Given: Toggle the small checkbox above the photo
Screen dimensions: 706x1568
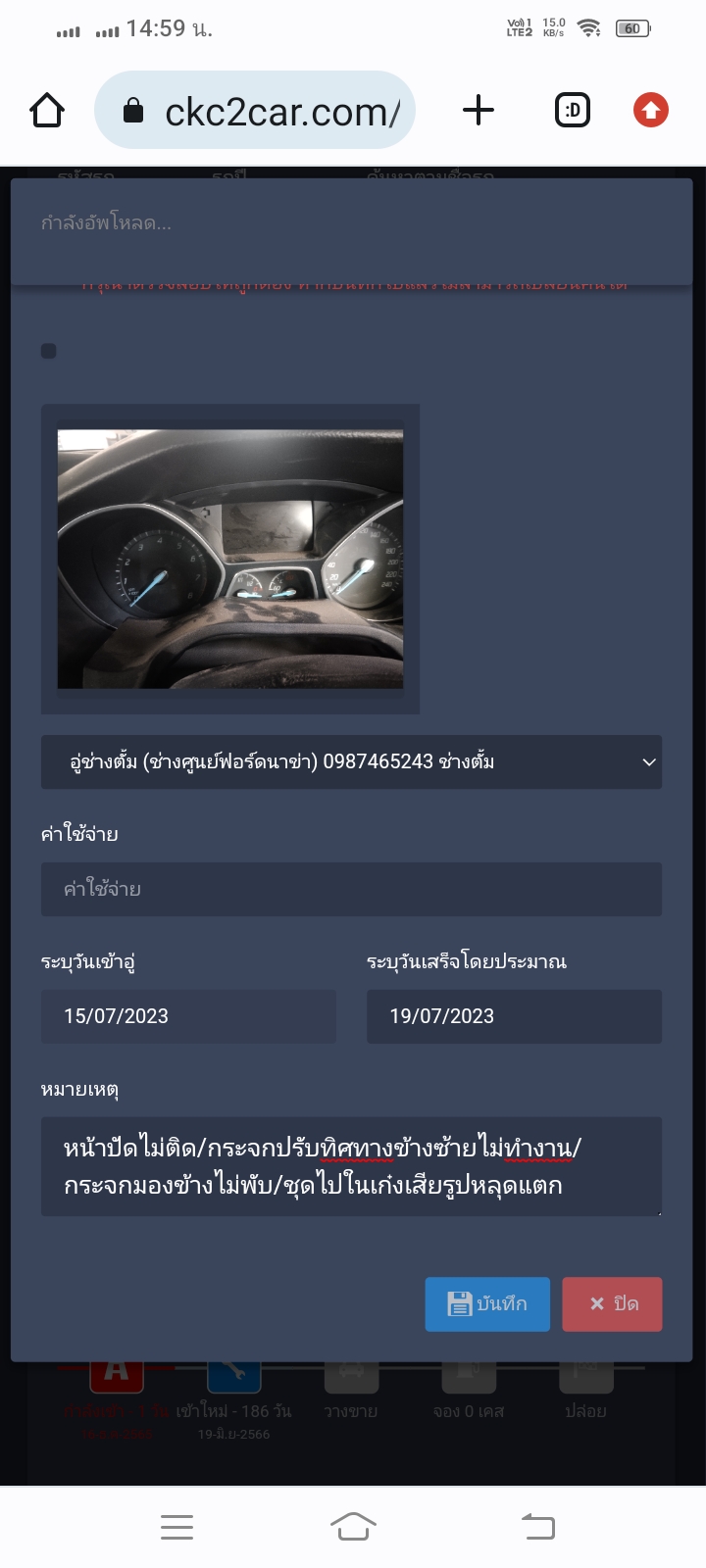Looking at the screenshot, I should [x=48, y=351].
